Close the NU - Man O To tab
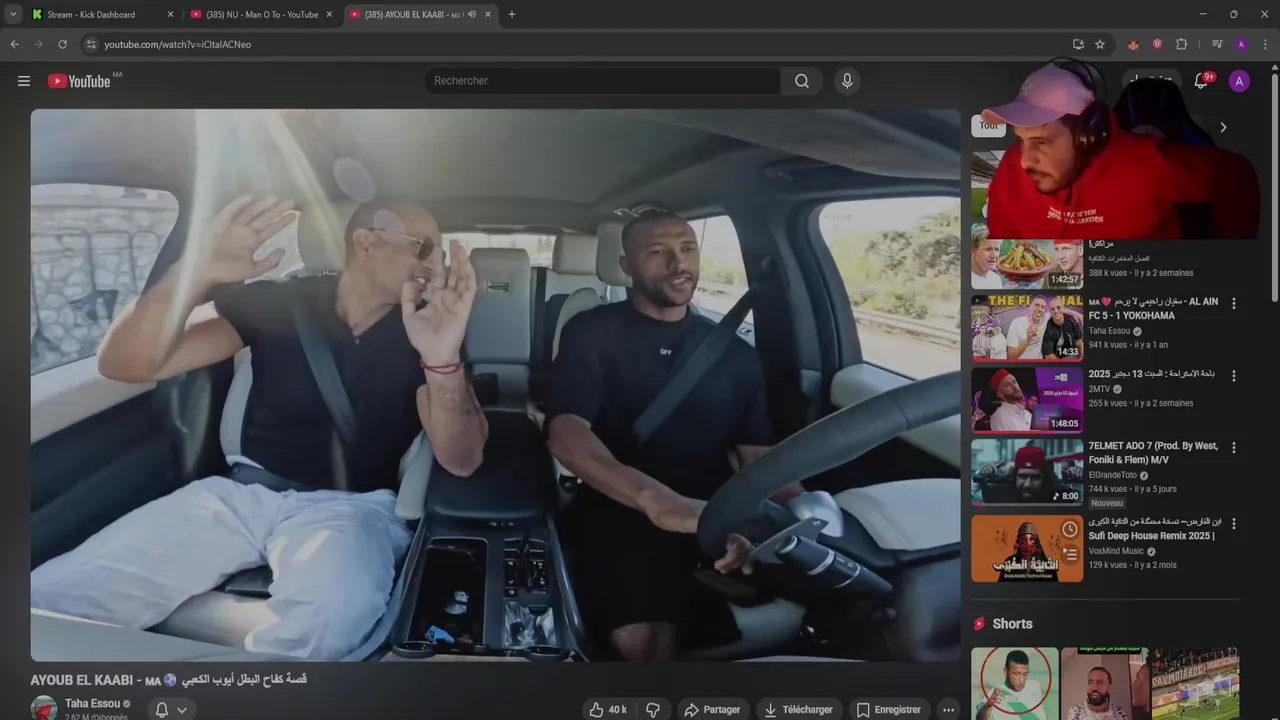1280x720 pixels. click(329, 14)
